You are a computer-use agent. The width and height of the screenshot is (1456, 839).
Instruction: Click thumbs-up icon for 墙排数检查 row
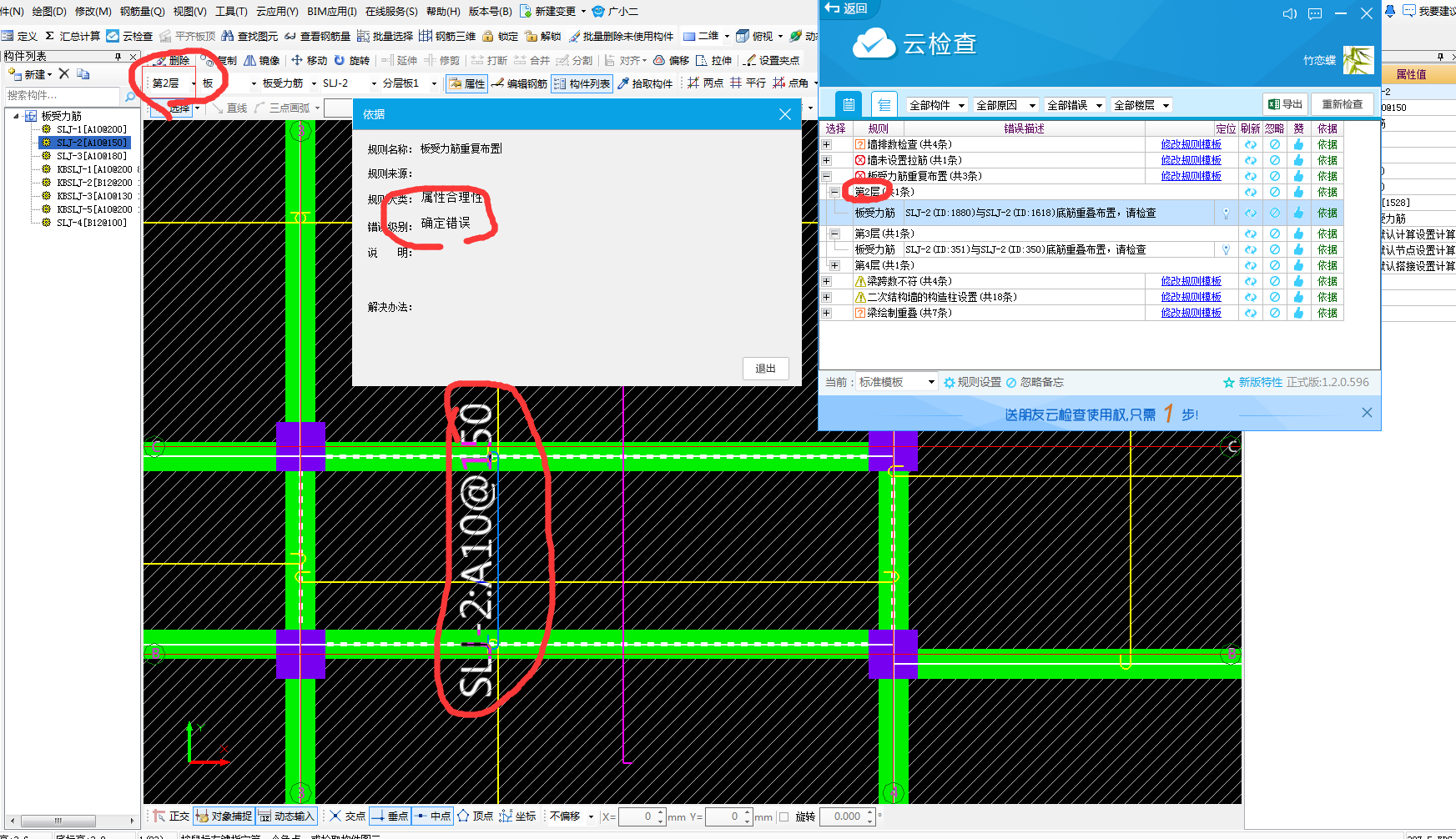[x=1298, y=144]
